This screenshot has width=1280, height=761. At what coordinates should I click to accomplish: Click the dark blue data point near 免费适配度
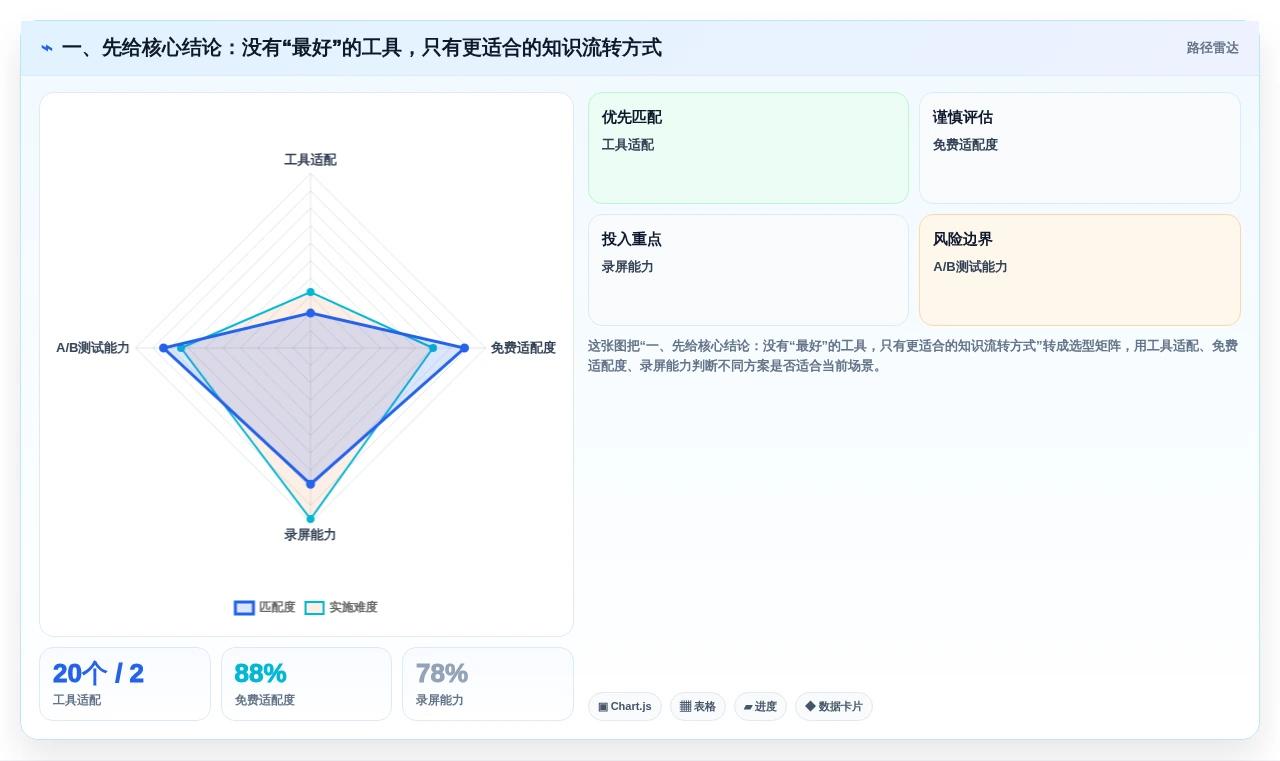tap(464, 348)
